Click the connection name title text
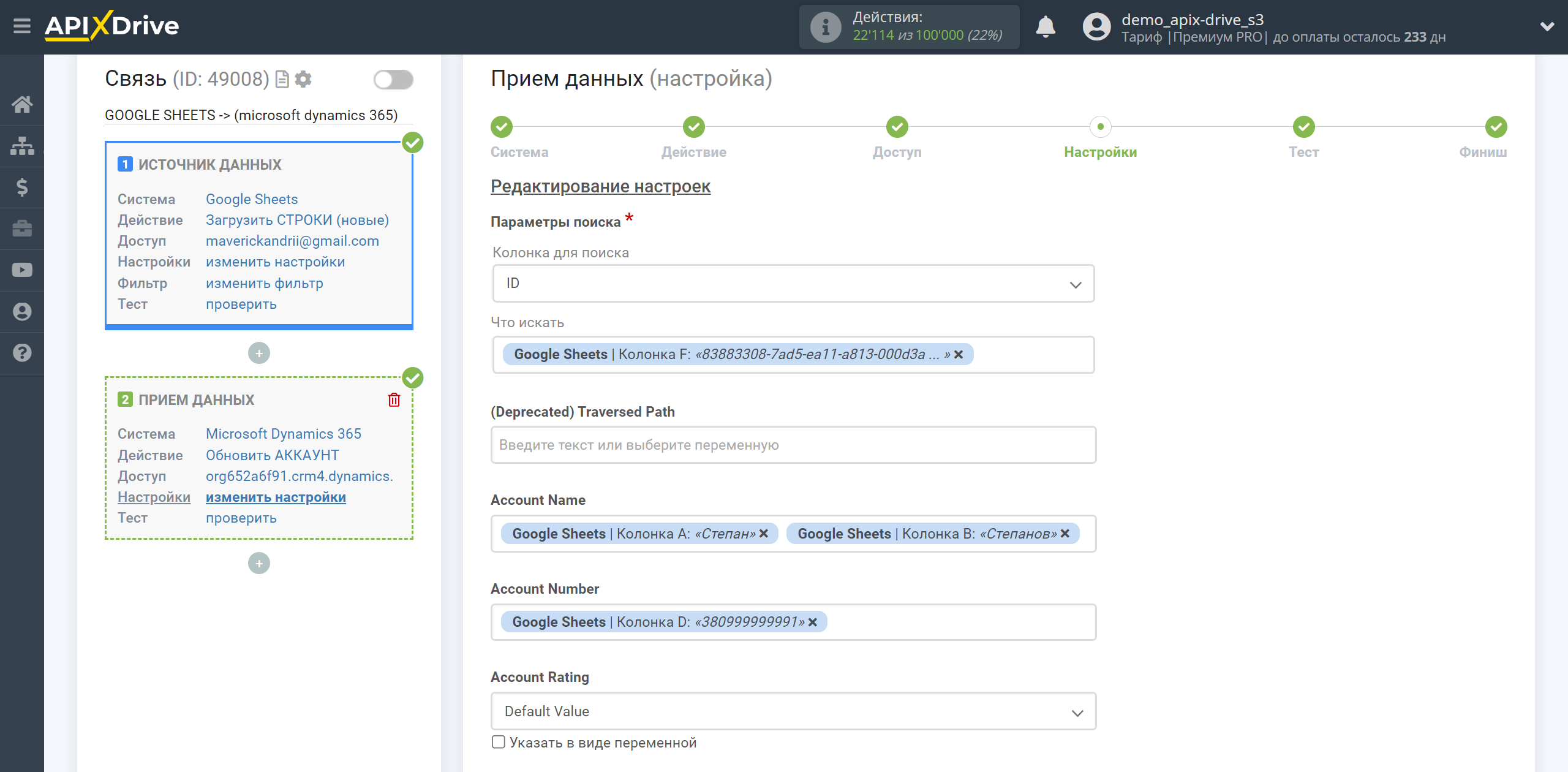 [x=251, y=115]
